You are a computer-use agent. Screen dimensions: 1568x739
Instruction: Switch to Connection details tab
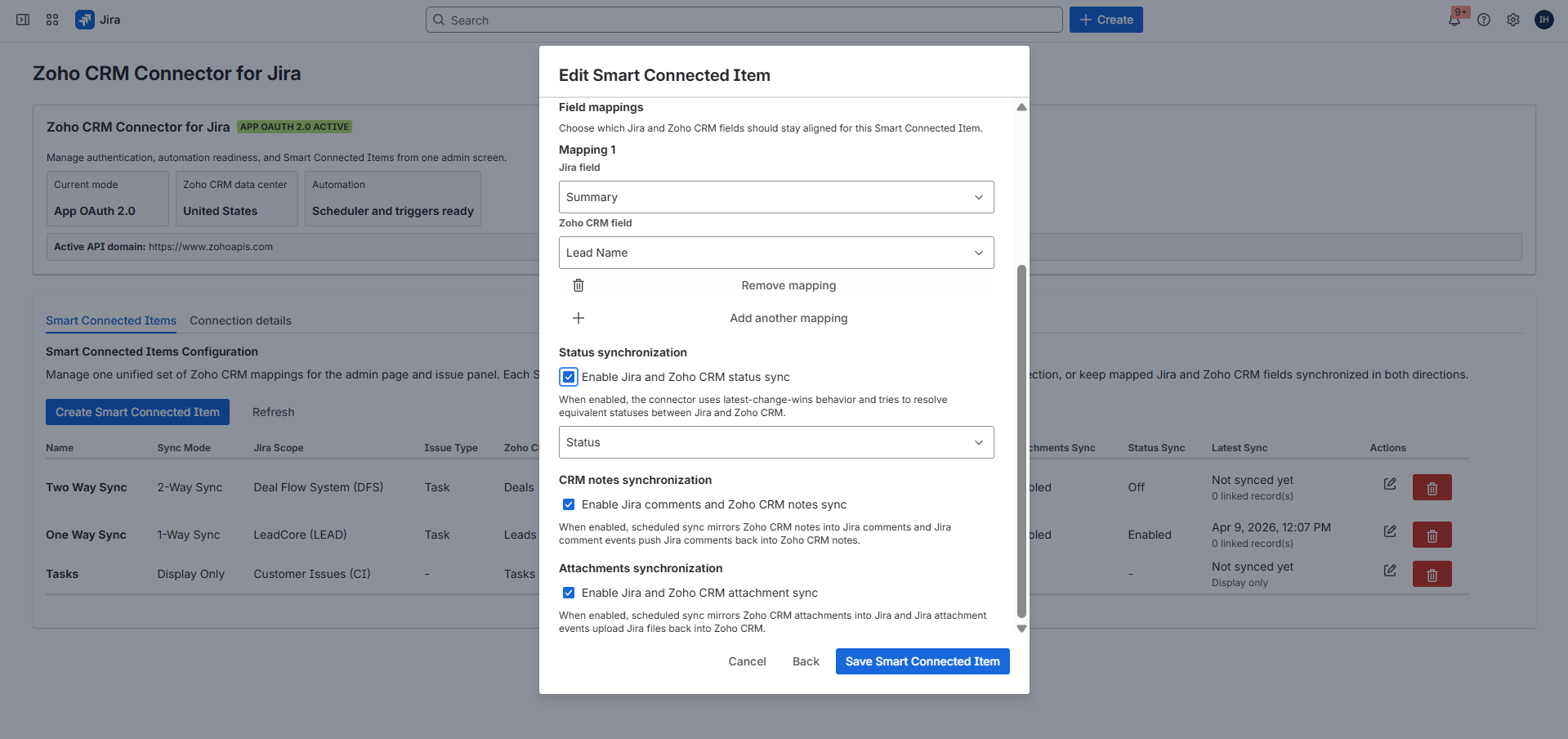tap(240, 320)
